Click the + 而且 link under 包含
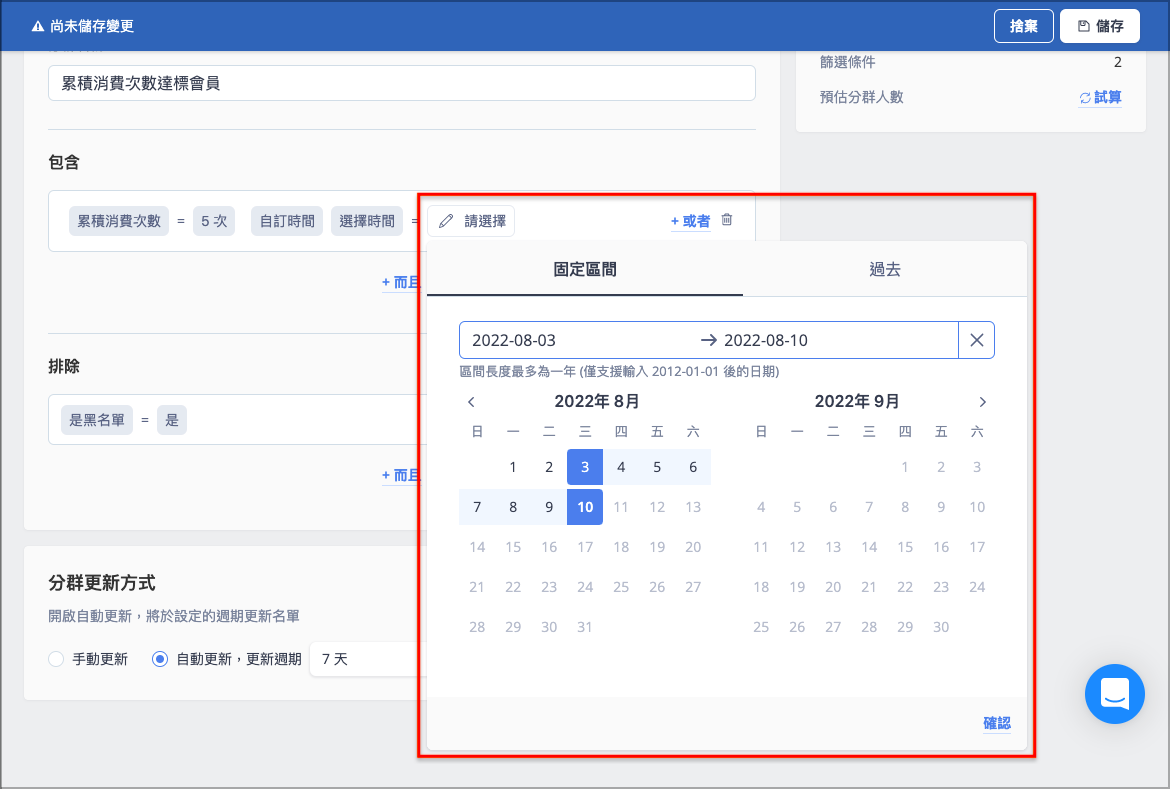1170x789 pixels. [x=401, y=282]
